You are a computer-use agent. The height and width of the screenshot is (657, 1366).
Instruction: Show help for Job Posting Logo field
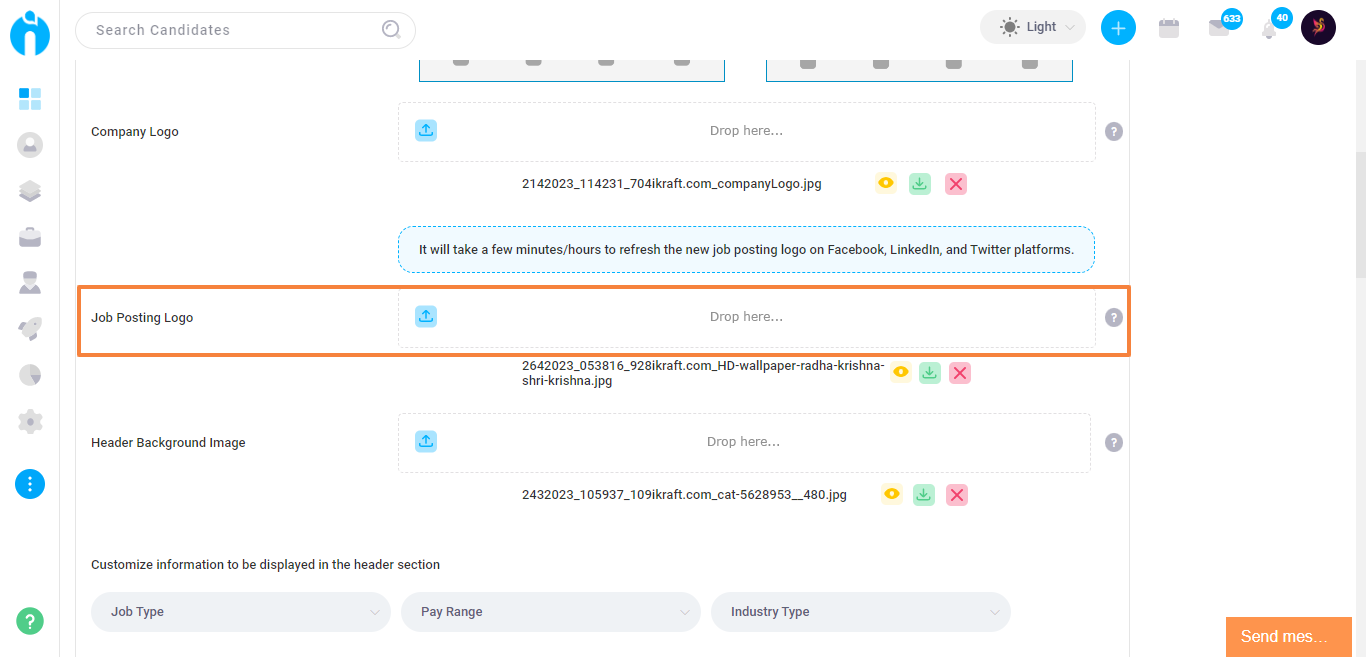(x=1114, y=317)
